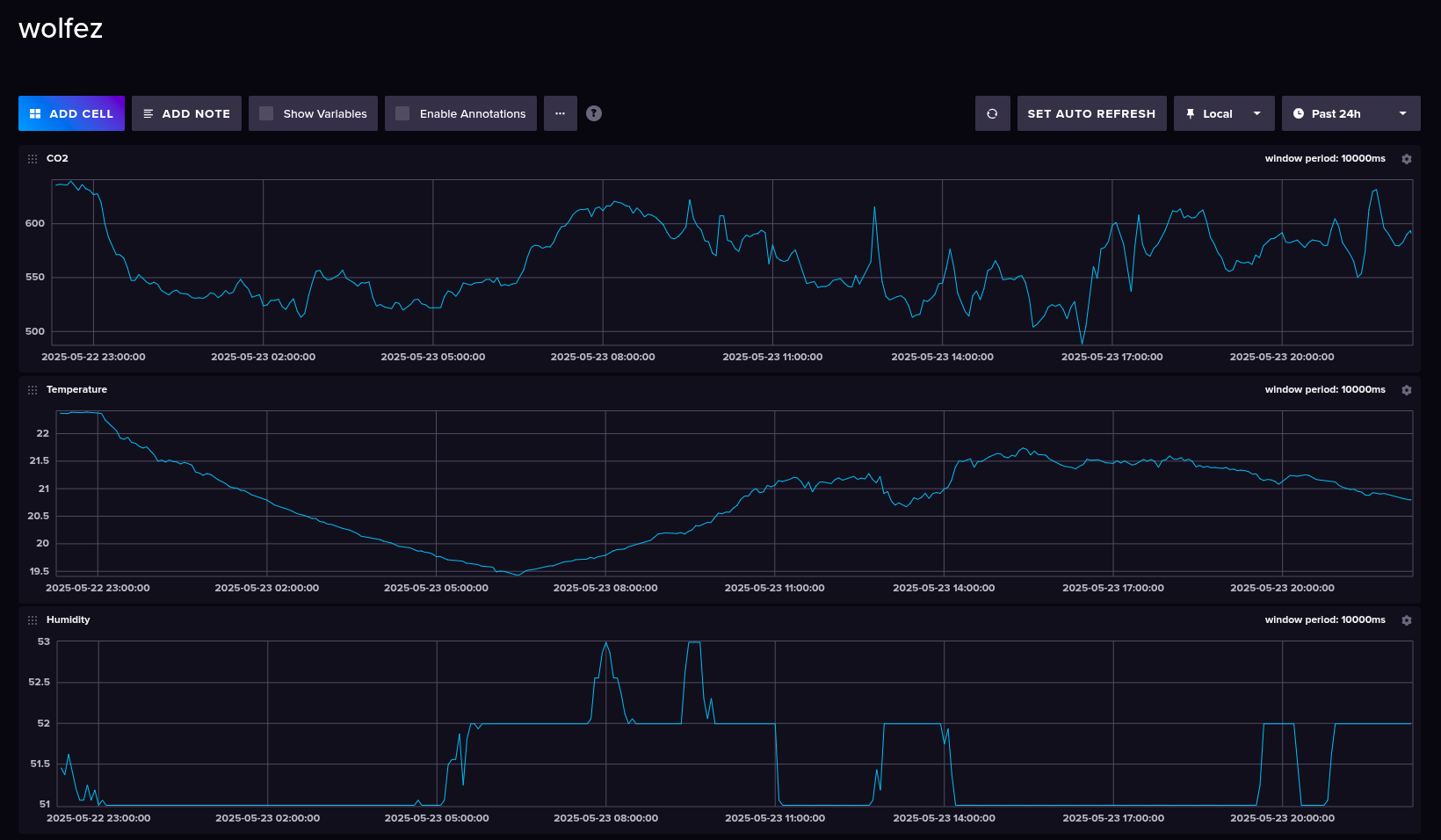Click the pin icon in Local selector

click(x=1191, y=112)
